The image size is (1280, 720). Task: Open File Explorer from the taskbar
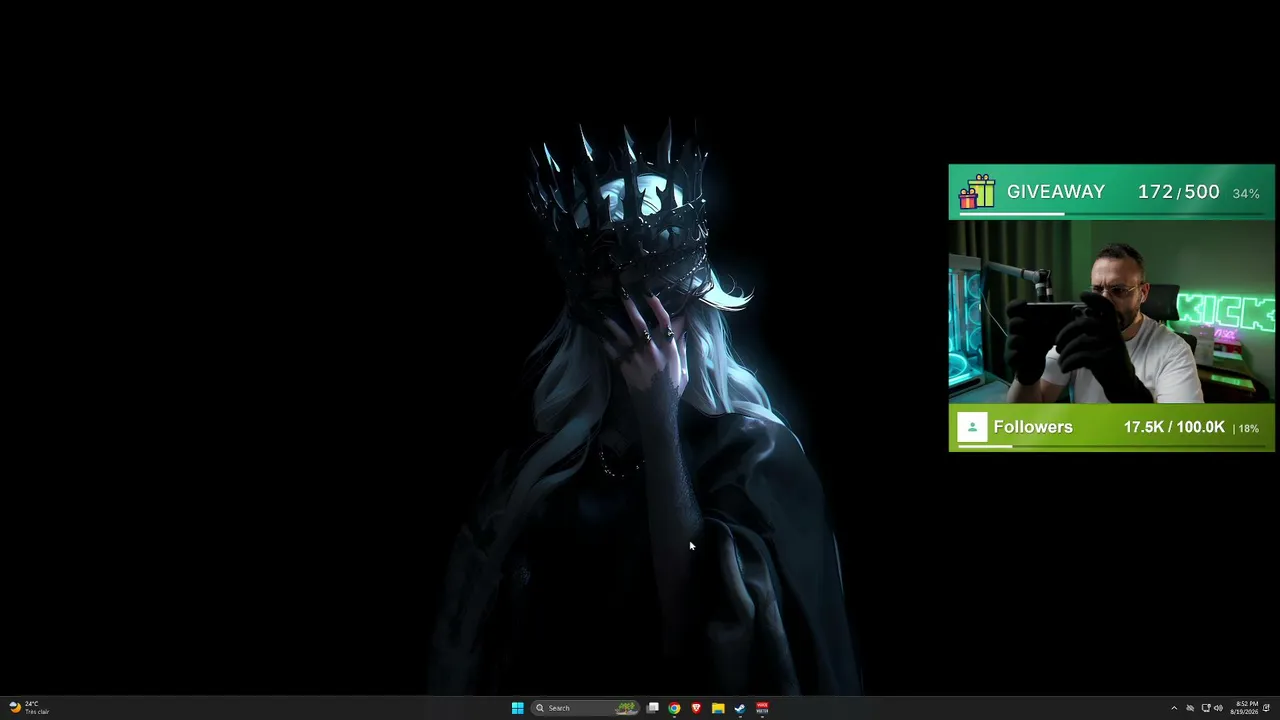coord(718,708)
